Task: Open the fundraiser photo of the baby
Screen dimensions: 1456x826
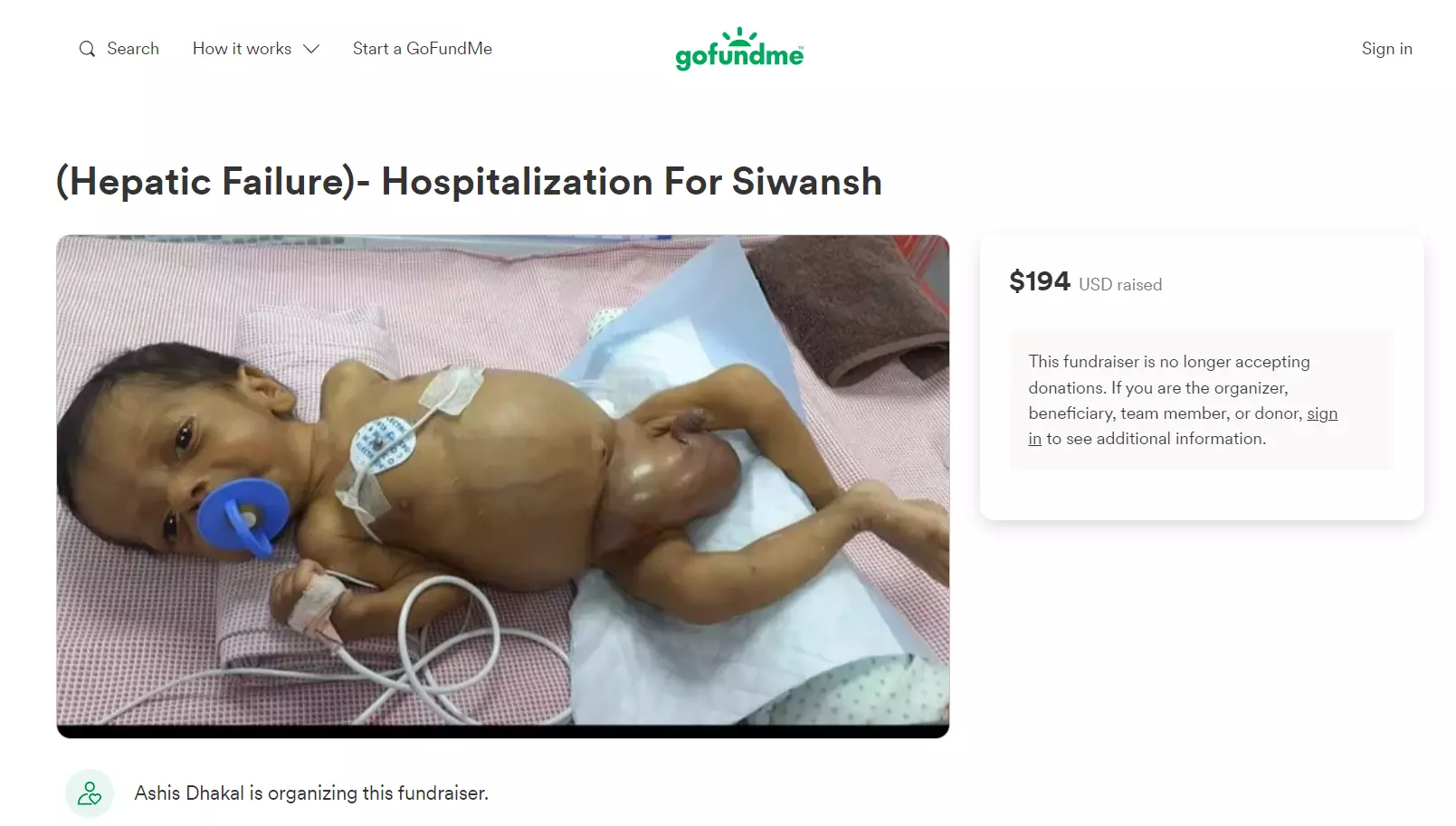Action: [503, 487]
